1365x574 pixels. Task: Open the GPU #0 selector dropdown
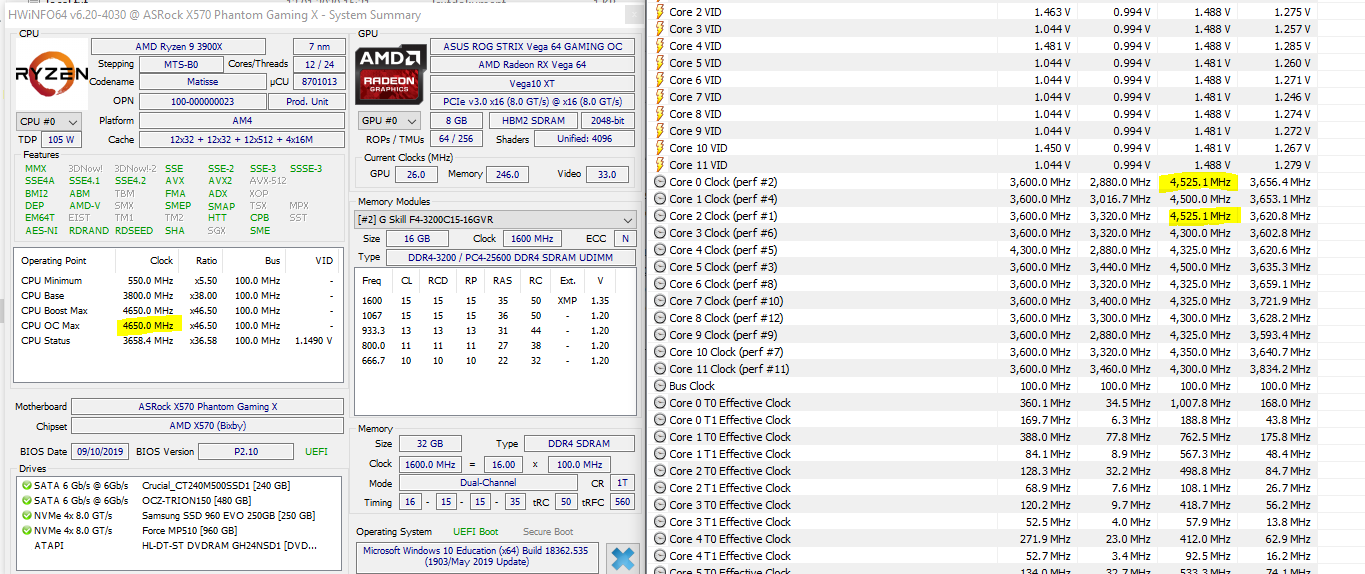(x=390, y=121)
